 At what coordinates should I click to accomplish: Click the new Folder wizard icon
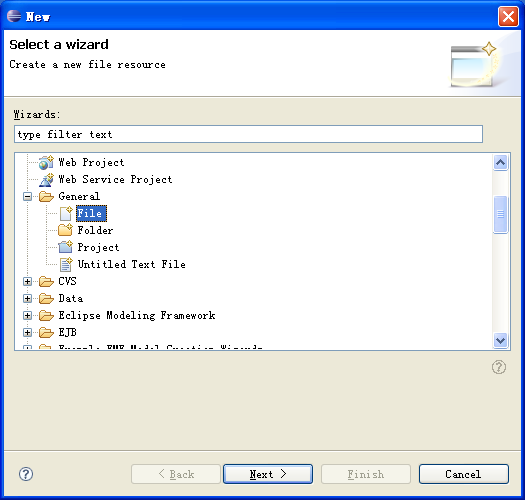click(x=65, y=230)
